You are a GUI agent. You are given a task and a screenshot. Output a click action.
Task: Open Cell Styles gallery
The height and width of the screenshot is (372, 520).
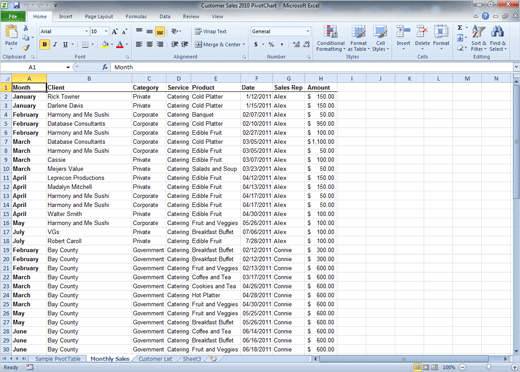tap(380, 38)
